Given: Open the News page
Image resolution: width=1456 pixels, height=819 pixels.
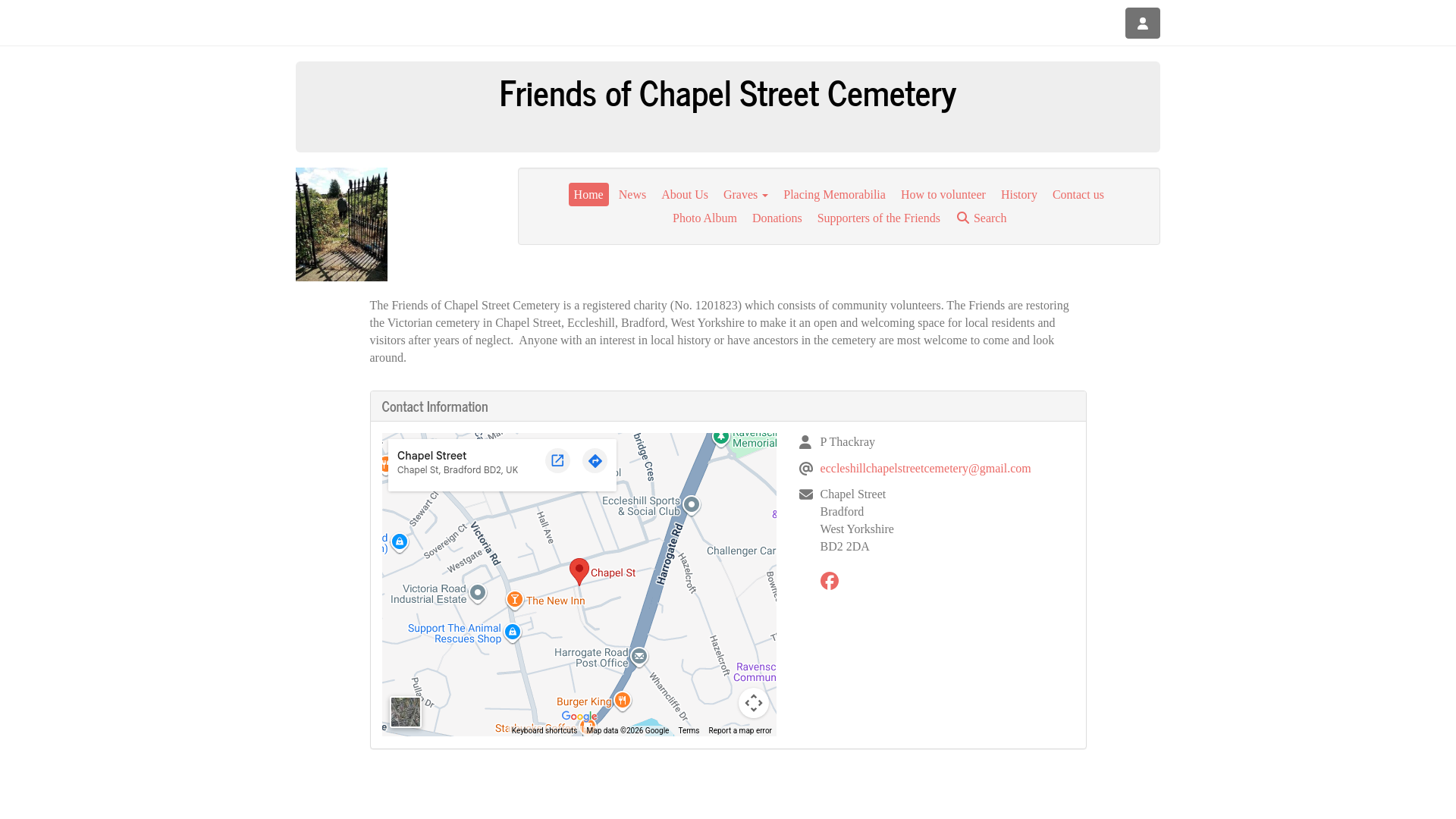Looking at the screenshot, I should click(x=632, y=195).
